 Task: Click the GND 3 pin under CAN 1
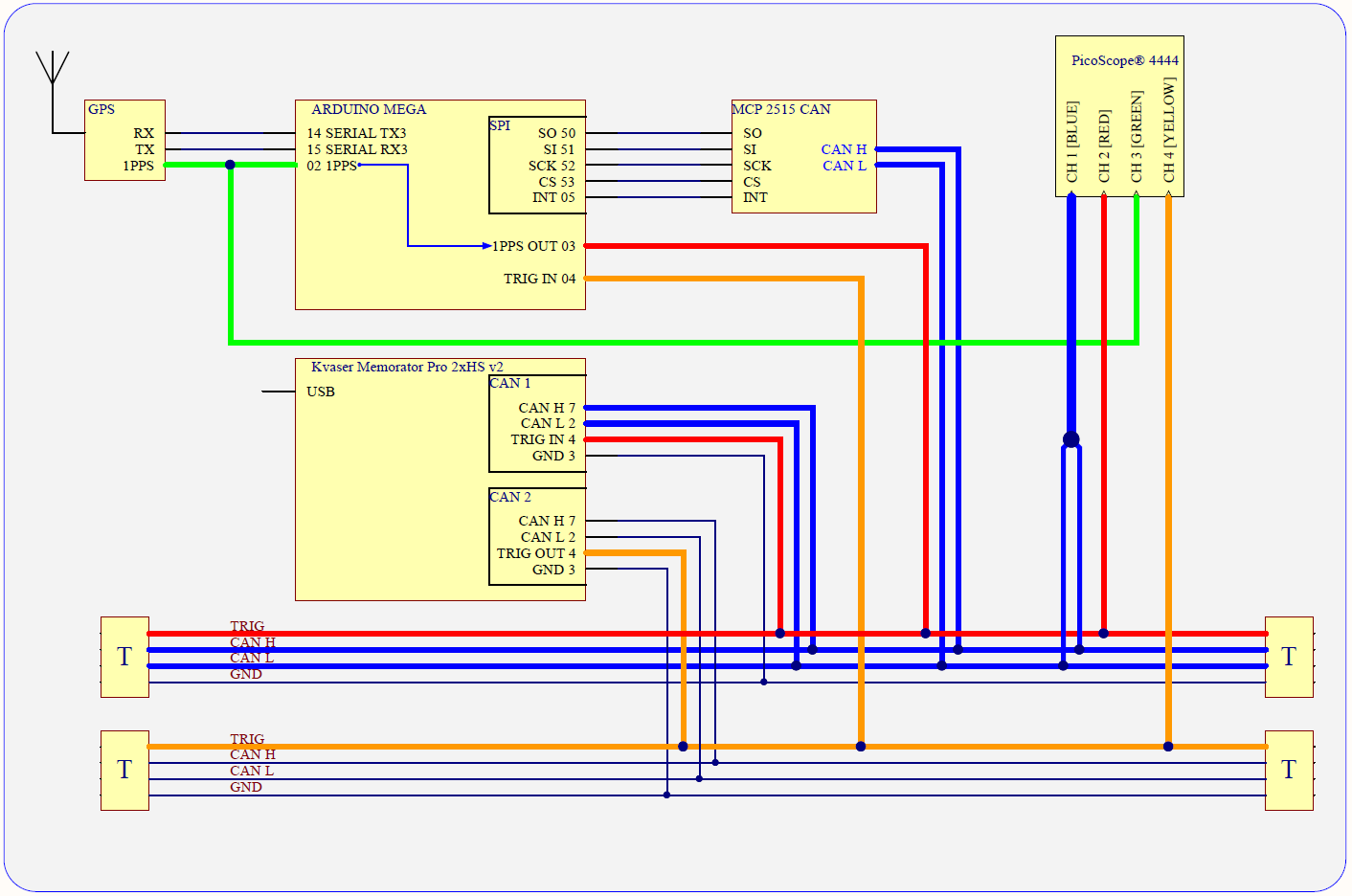coord(553,456)
